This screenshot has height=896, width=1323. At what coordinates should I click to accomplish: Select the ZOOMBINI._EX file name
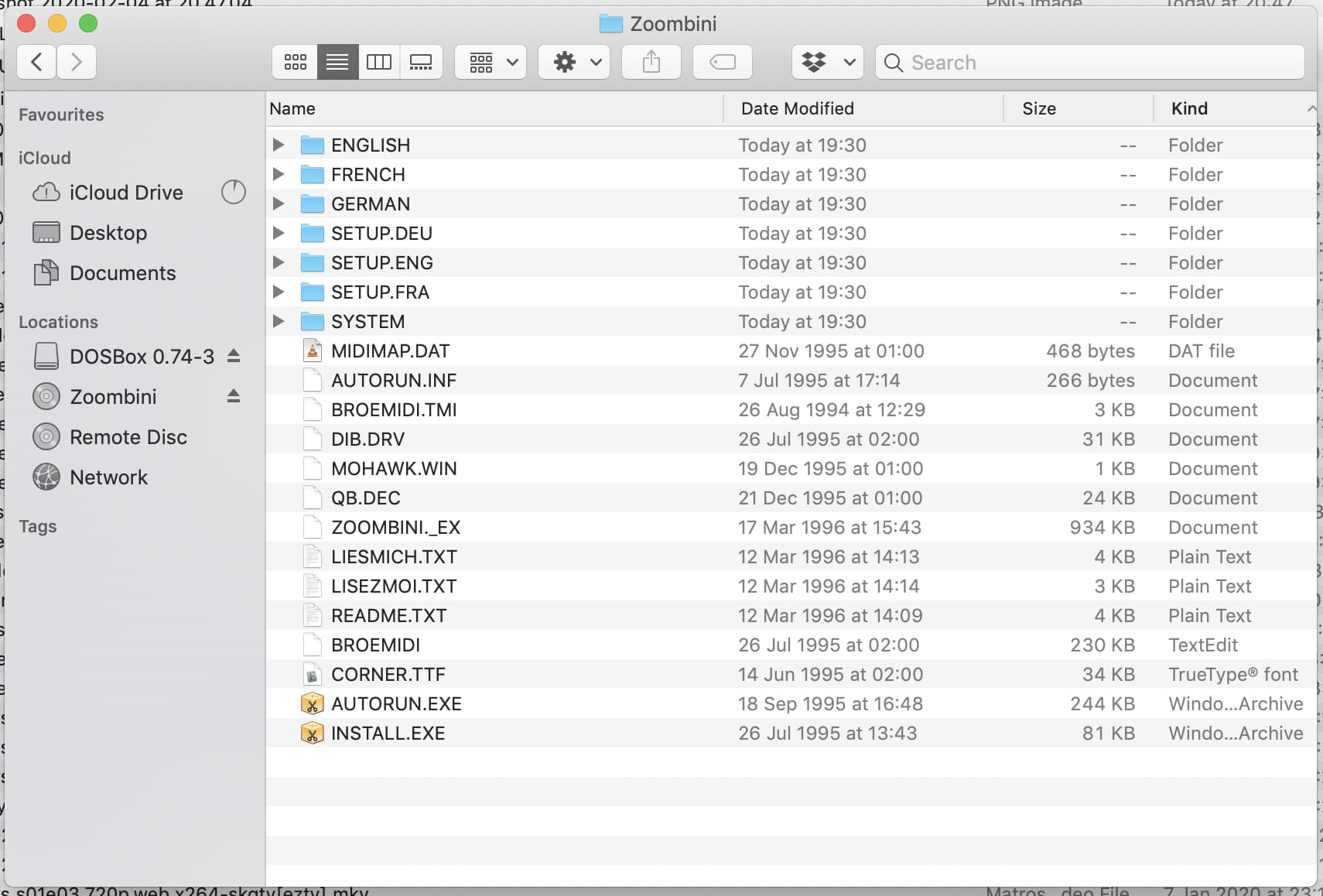pyautogui.click(x=395, y=527)
